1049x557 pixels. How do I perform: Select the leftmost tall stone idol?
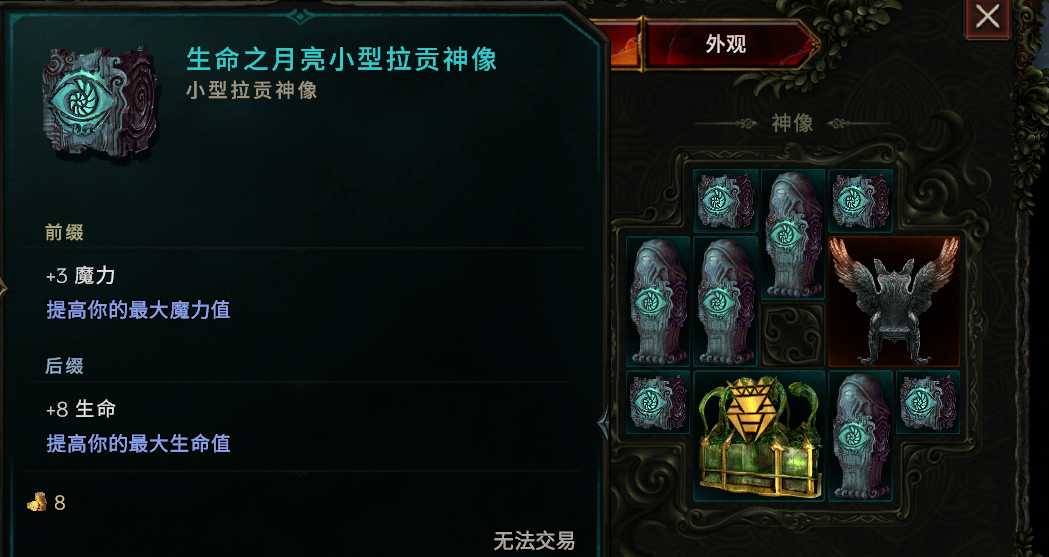659,301
